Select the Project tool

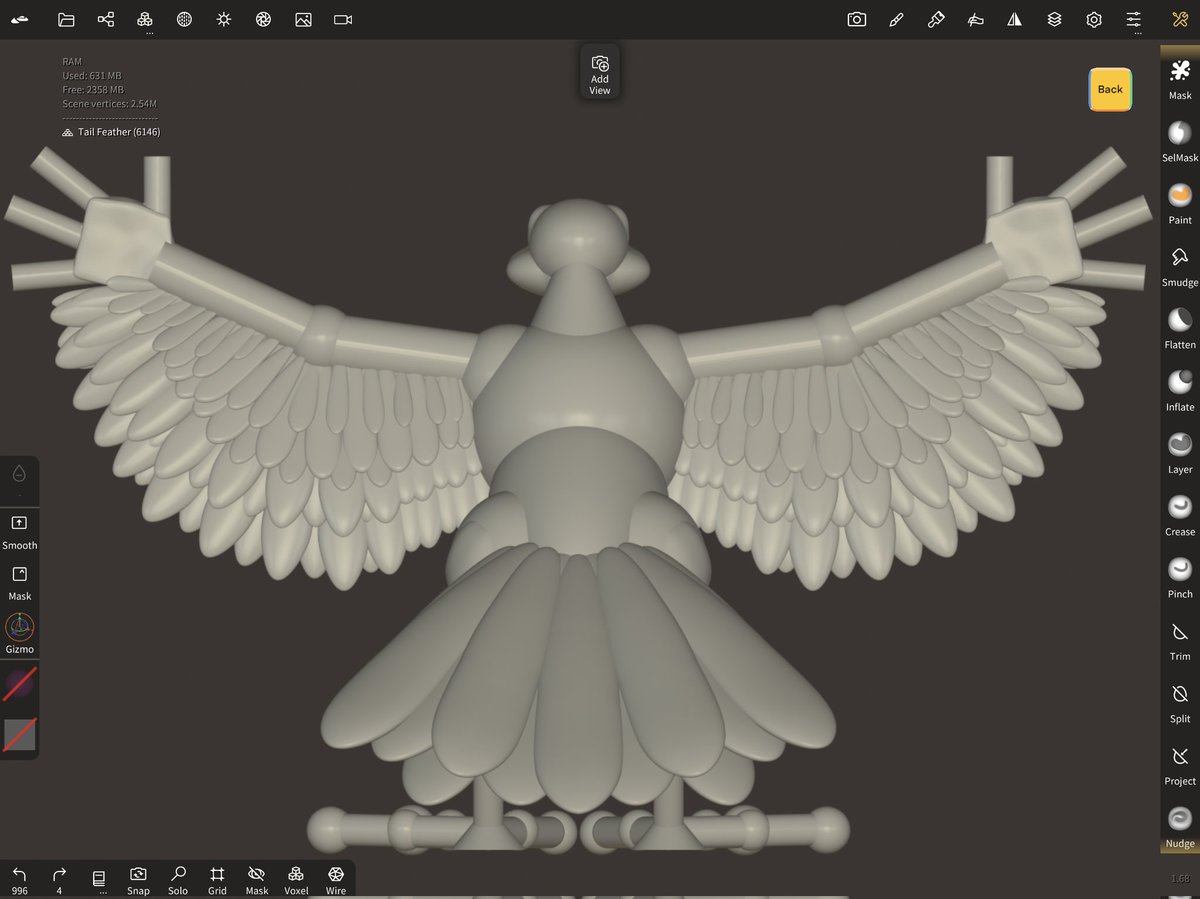coord(1180,764)
